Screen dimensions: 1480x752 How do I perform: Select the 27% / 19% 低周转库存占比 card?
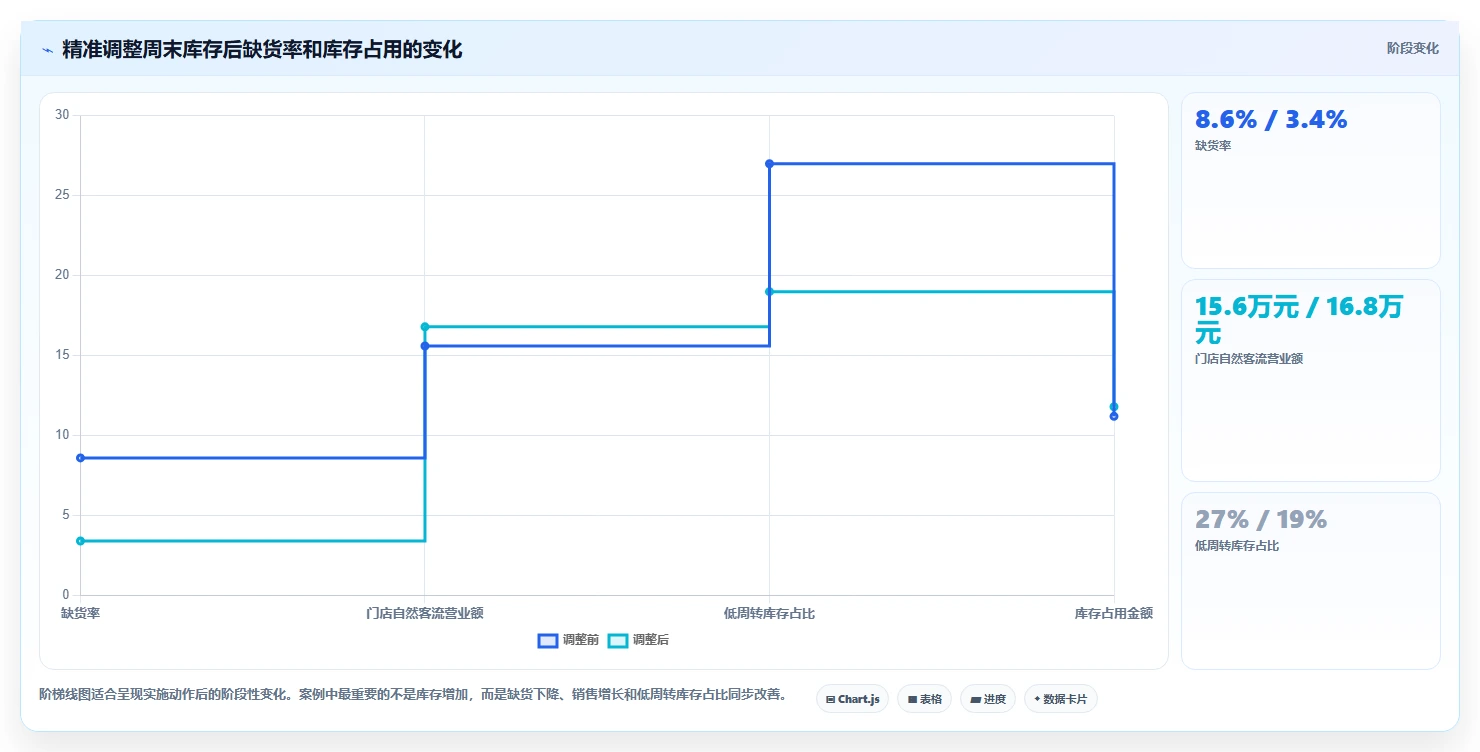1310,580
